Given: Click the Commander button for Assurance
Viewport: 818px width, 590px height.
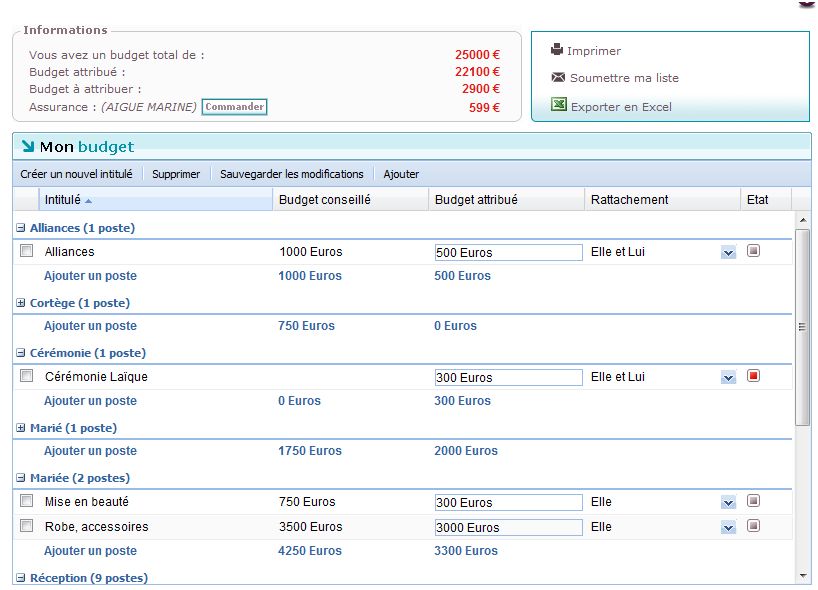Looking at the screenshot, I should (x=234, y=106).
